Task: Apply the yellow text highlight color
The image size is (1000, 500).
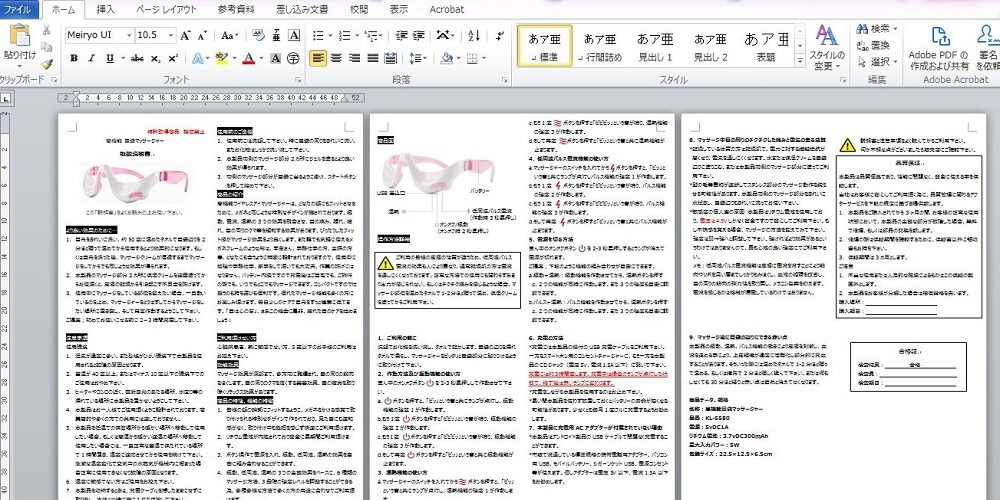Action: (221, 58)
